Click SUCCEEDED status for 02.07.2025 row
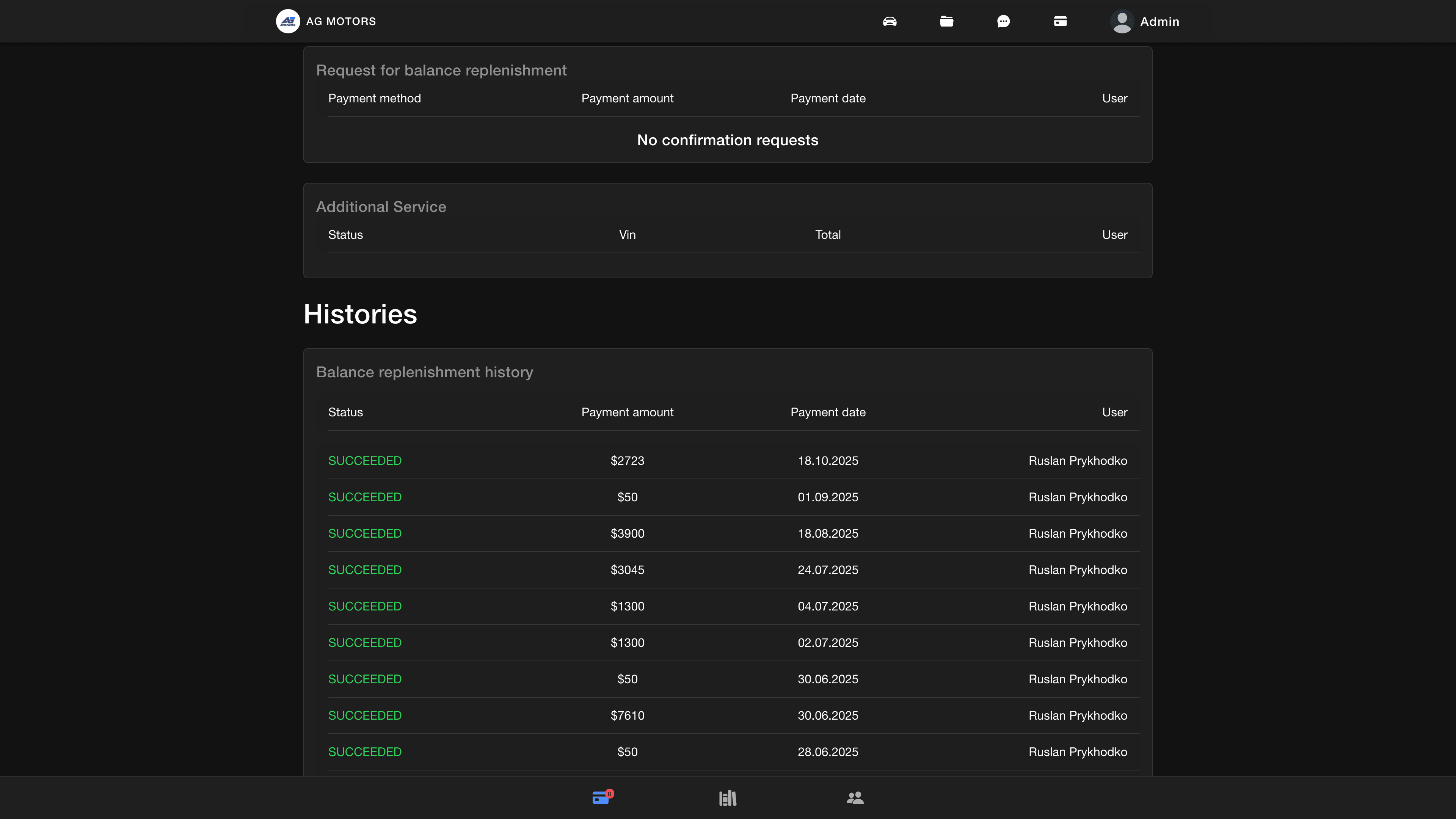The height and width of the screenshot is (819, 1456). 365,643
